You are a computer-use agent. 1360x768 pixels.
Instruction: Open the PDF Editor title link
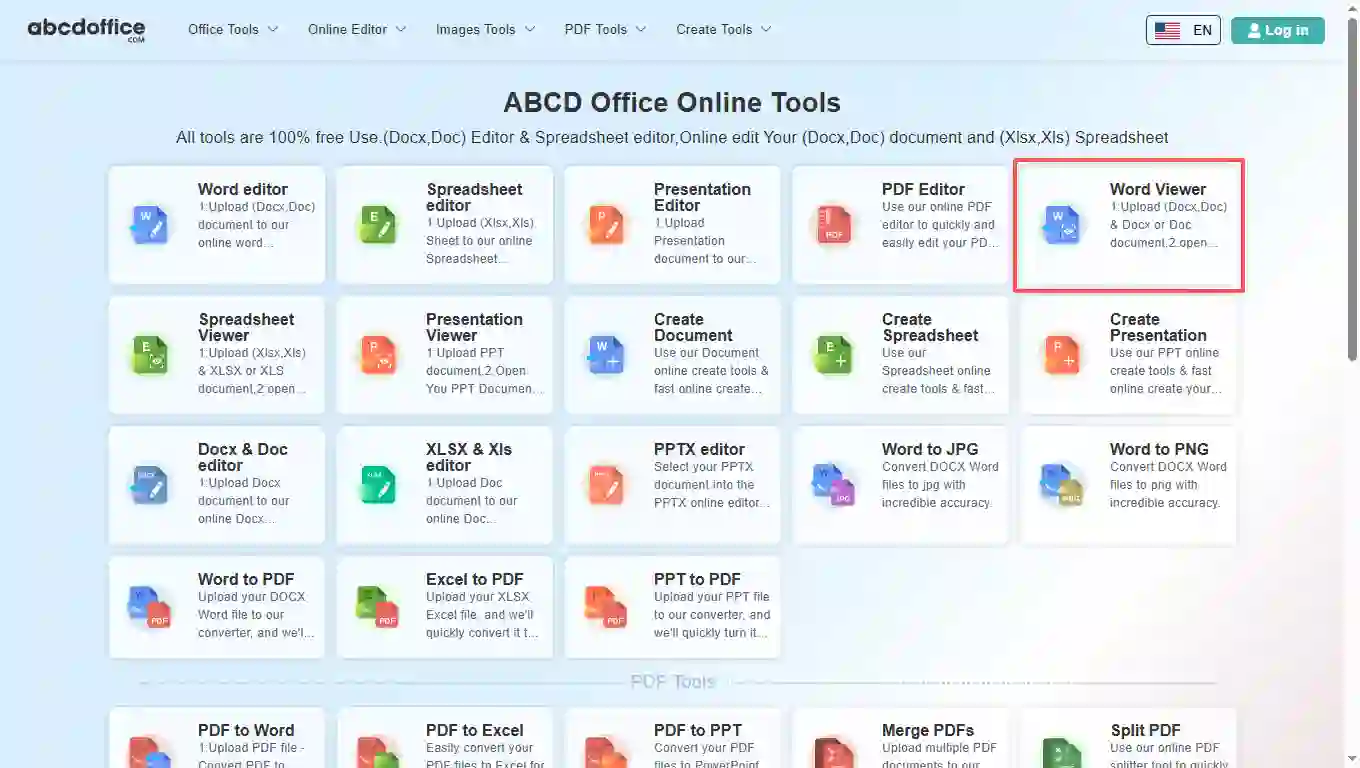click(x=923, y=189)
